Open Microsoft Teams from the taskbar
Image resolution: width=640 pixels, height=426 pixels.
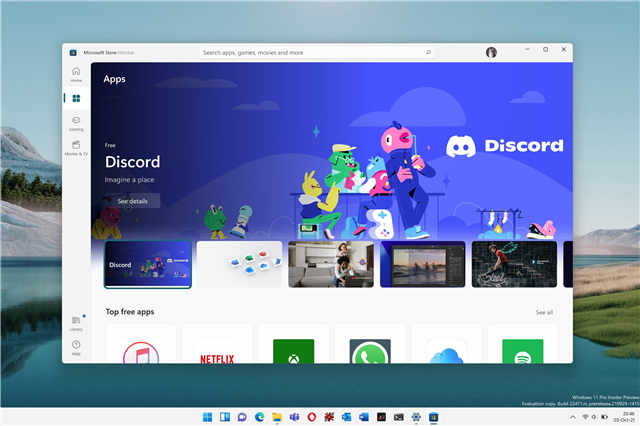(294, 417)
